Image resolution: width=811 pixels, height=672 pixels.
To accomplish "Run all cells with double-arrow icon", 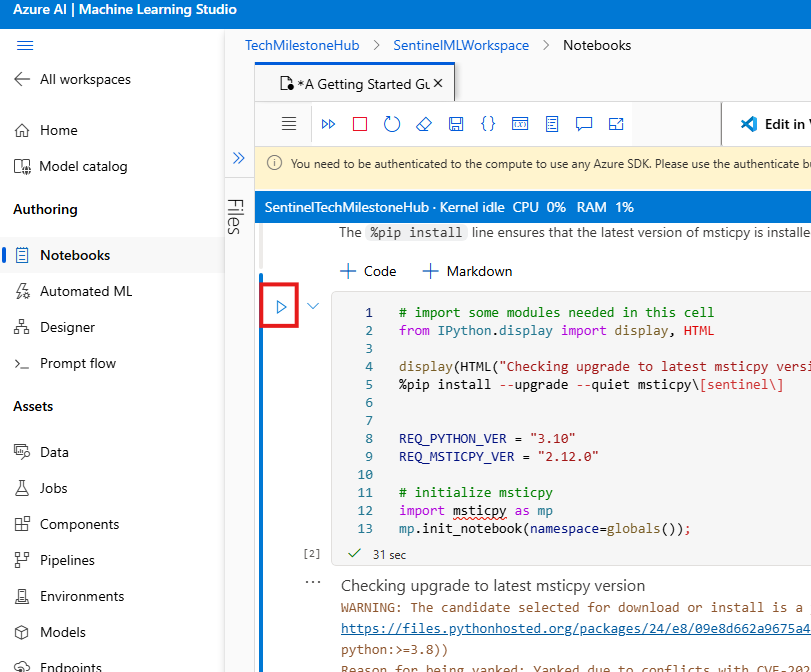I will [x=328, y=124].
